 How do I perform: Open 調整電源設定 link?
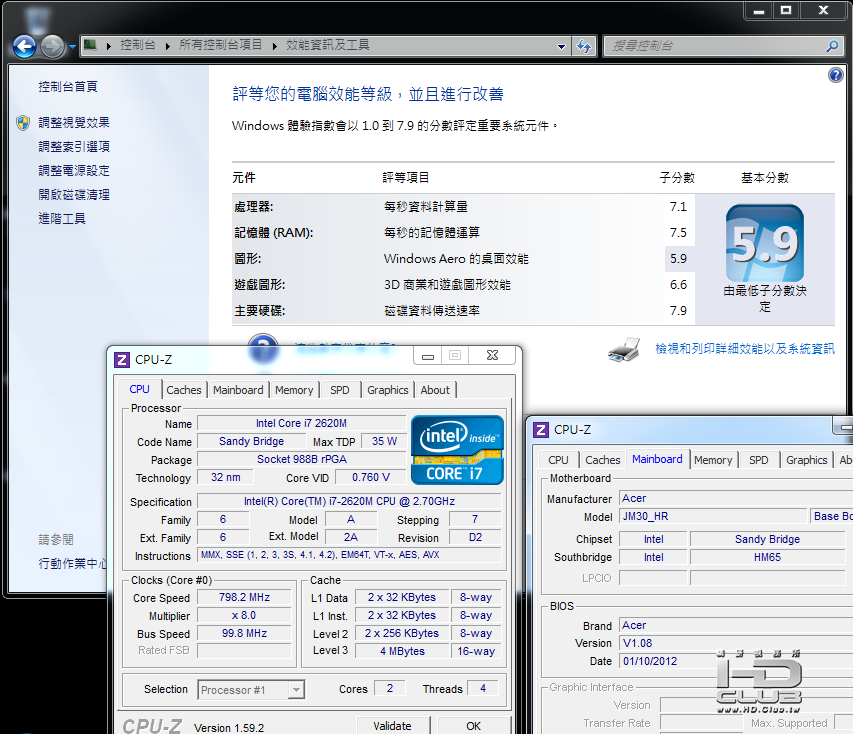coord(74,170)
